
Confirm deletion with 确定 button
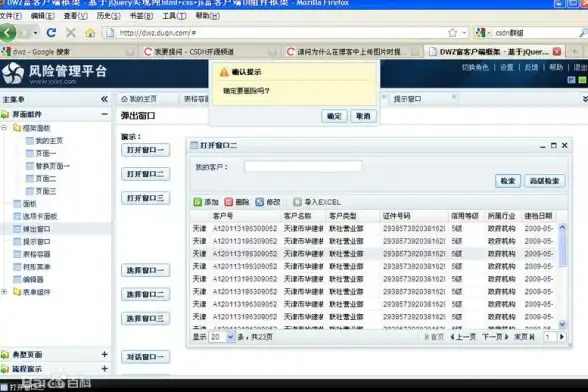(x=334, y=116)
